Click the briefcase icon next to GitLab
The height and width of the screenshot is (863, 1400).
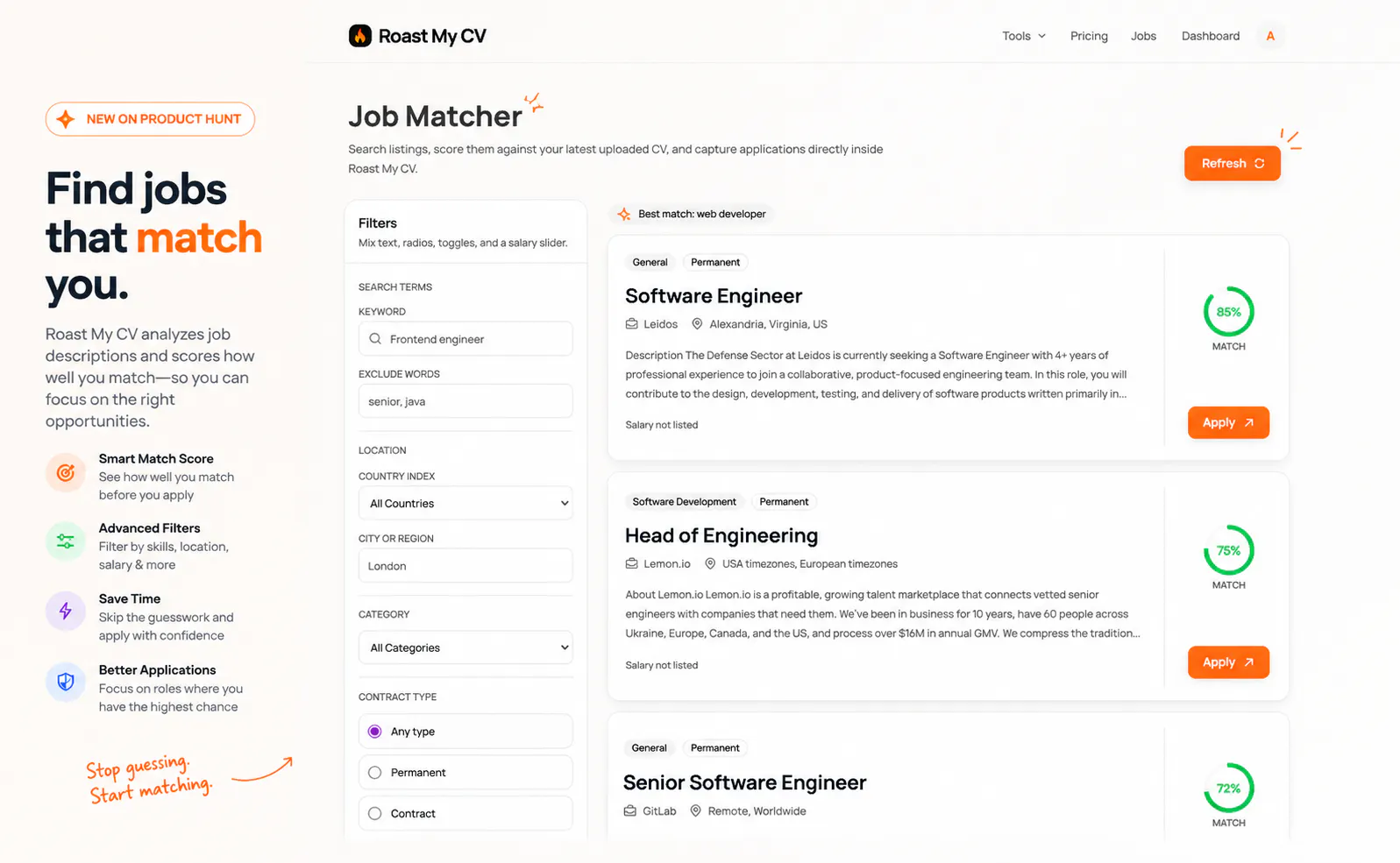click(629, 811)
